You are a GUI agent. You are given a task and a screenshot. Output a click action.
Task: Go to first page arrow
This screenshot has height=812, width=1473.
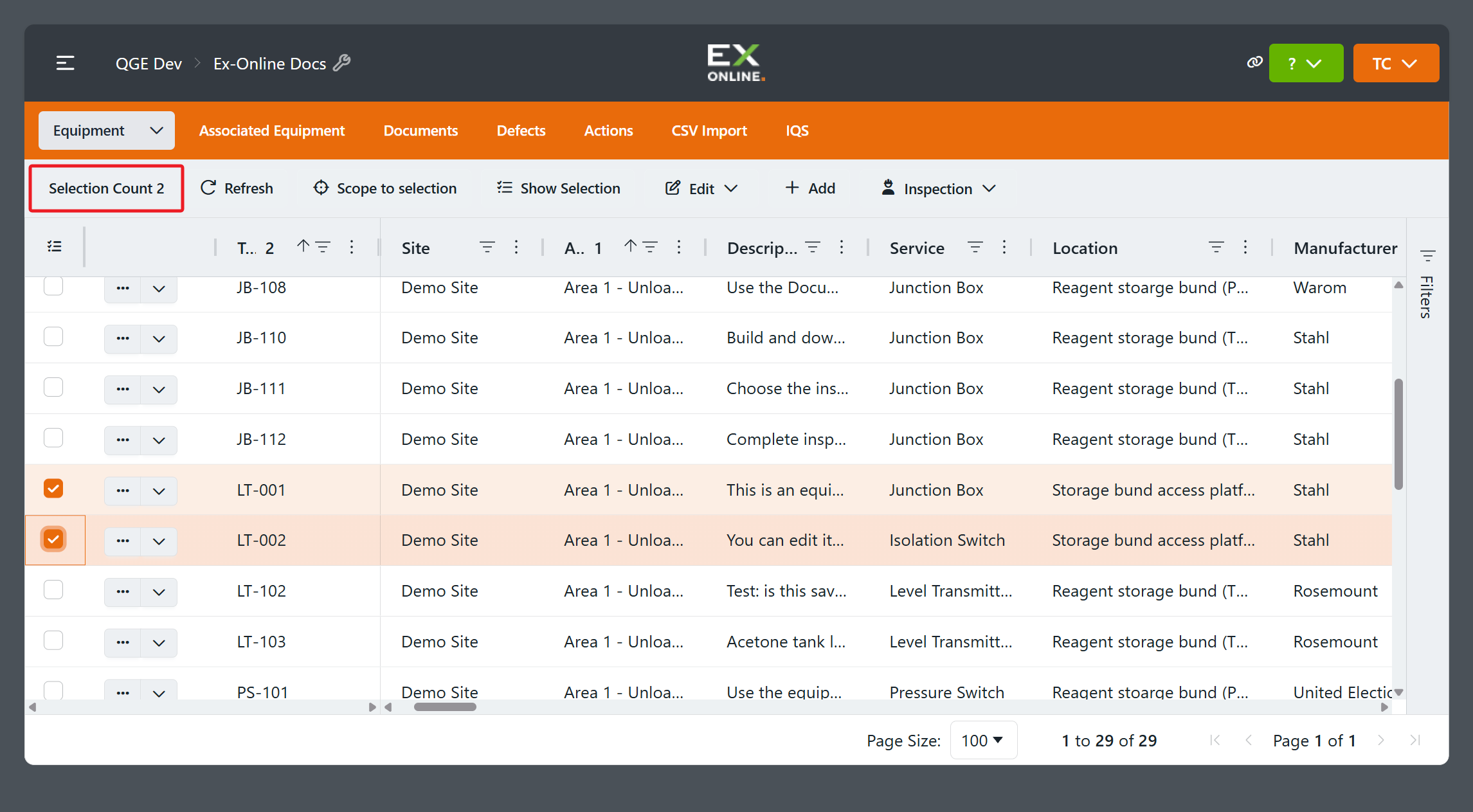click(x=1215, y=740)
